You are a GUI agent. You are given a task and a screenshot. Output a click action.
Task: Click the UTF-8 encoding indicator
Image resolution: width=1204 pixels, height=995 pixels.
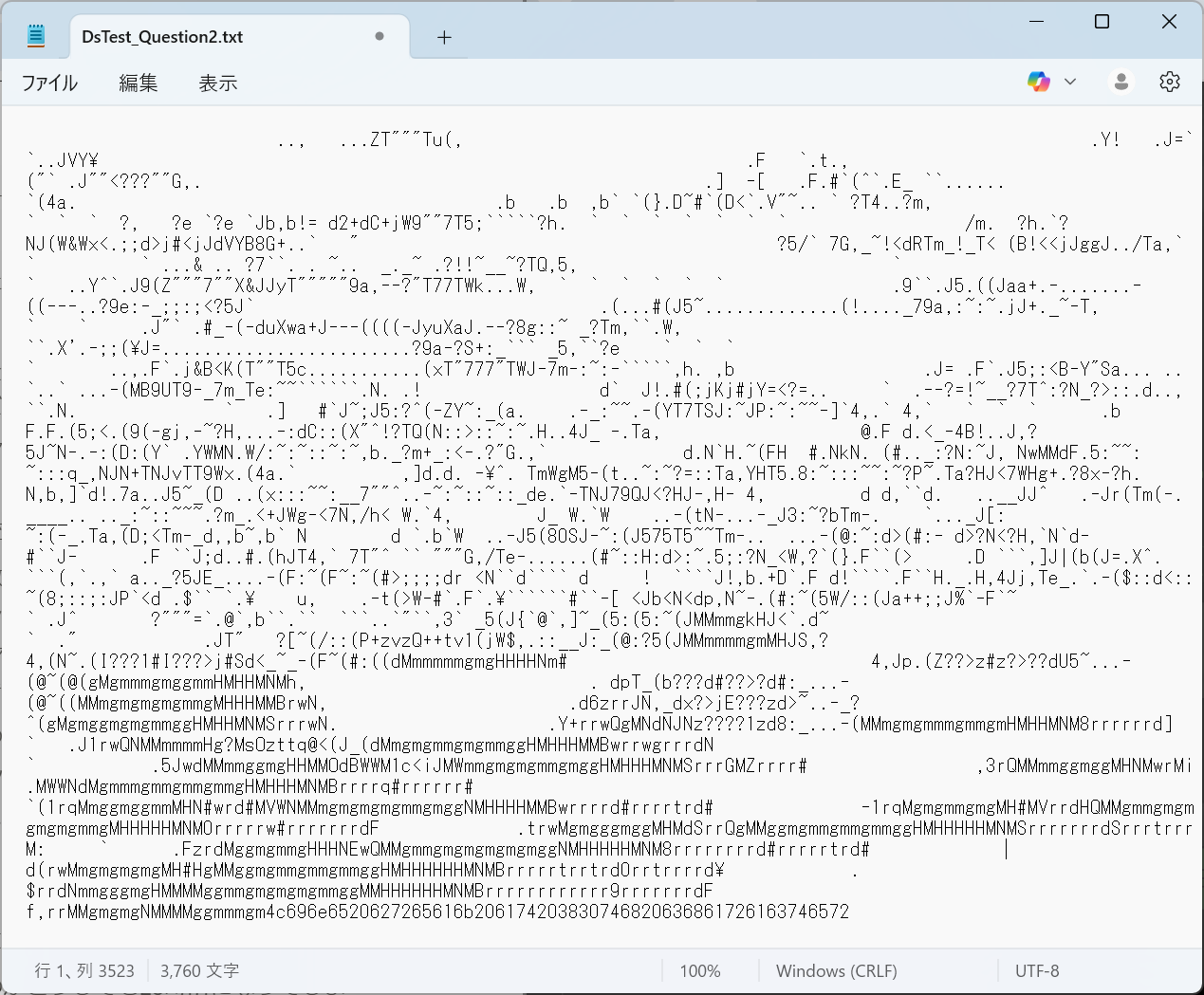click(1037, 970)
